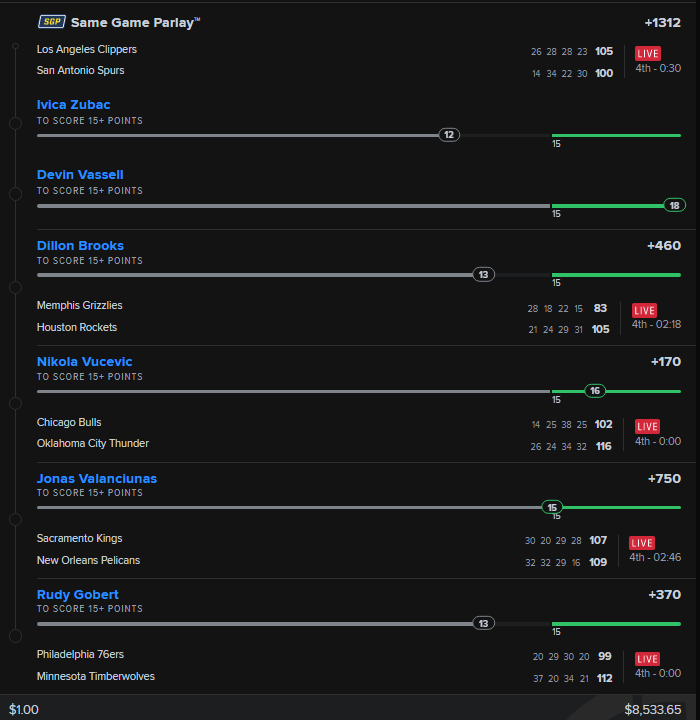Click the 13 marker on Gobert's points tracker
Image resolution: width=700 pixels, height=720 pixels.
point(484,623)
